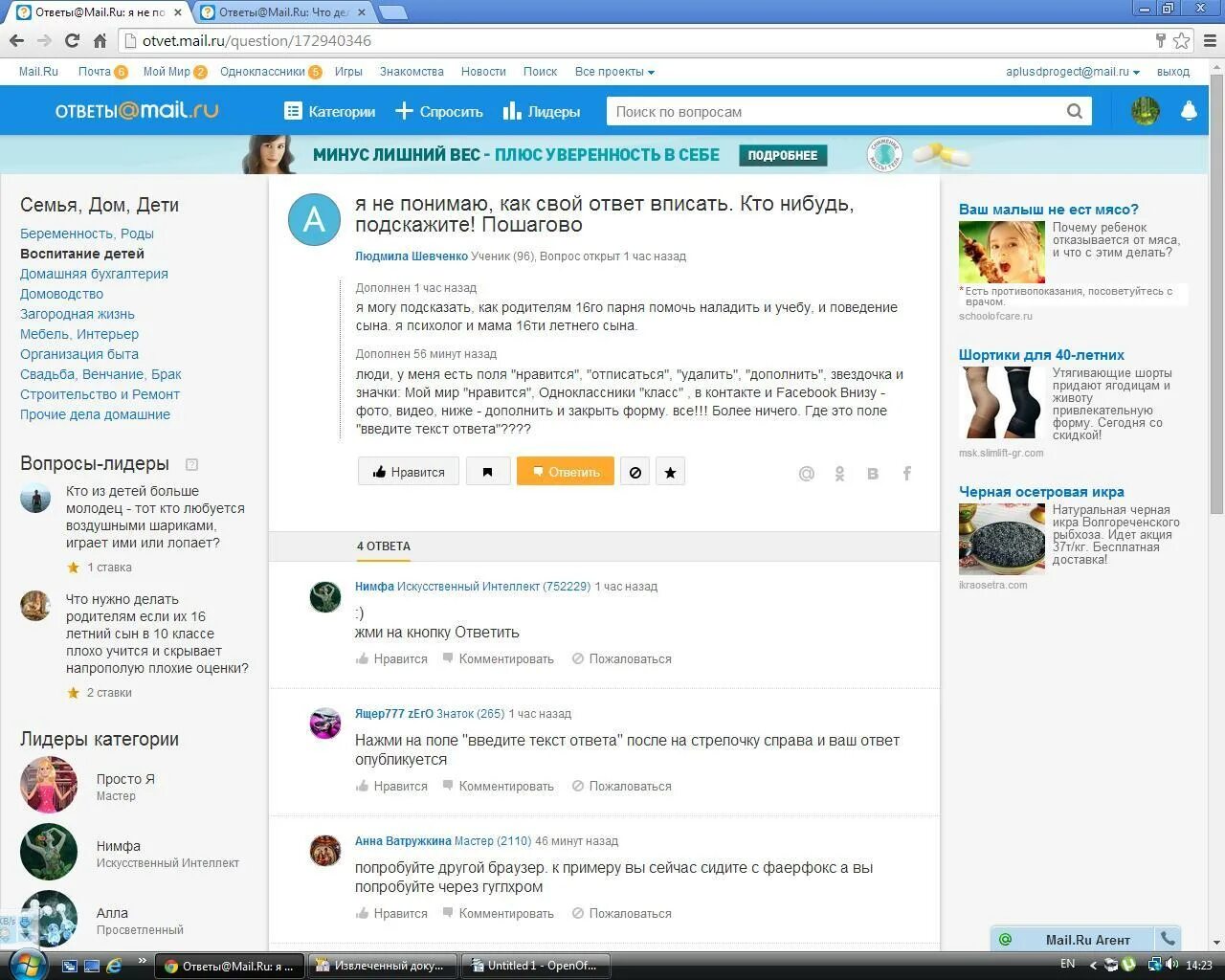
Task: Open the Беременность, Роды category link
Action: [x=87, y=234]
